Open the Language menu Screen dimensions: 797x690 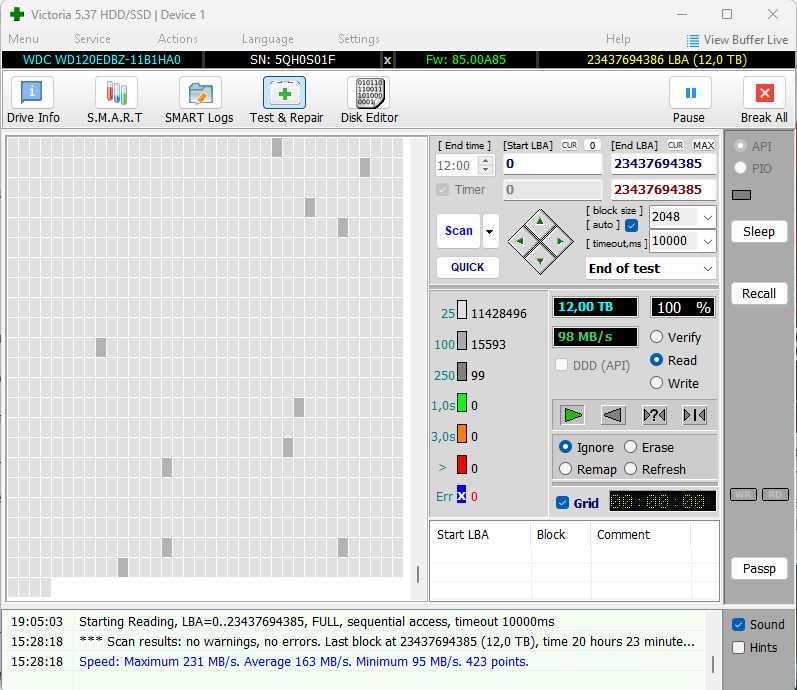(x=267, y=39)
